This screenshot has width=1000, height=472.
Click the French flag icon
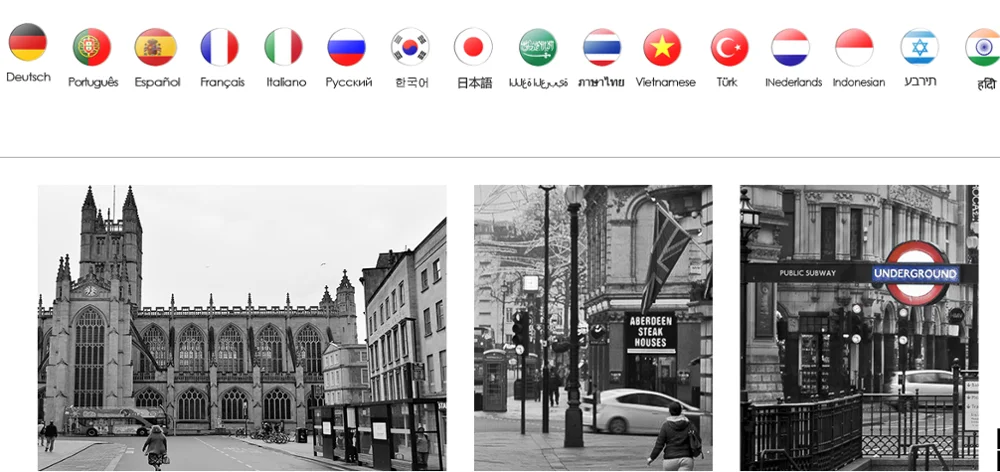tap(220, 47)
